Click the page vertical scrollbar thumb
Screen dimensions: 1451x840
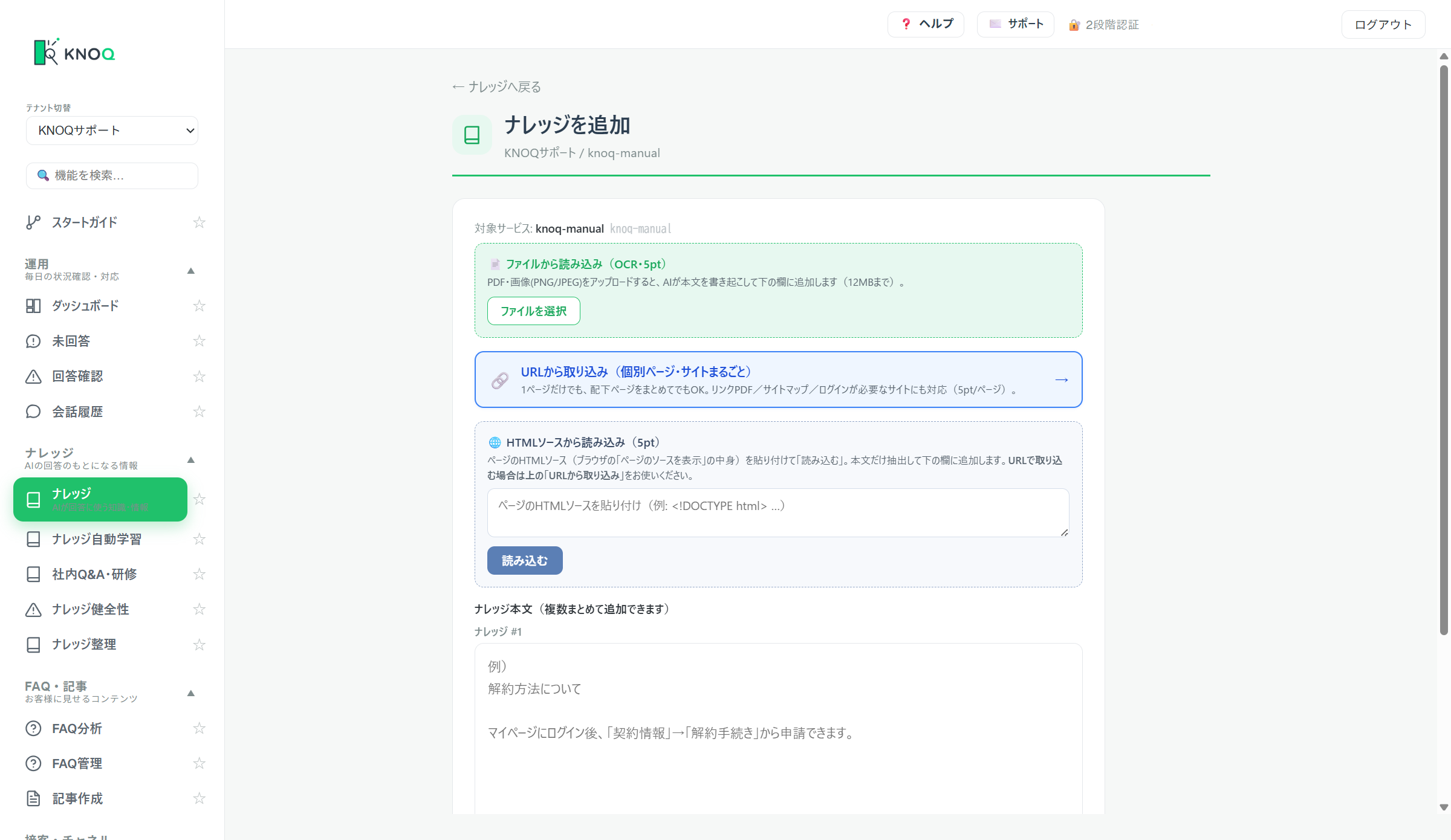[1444, 351]
